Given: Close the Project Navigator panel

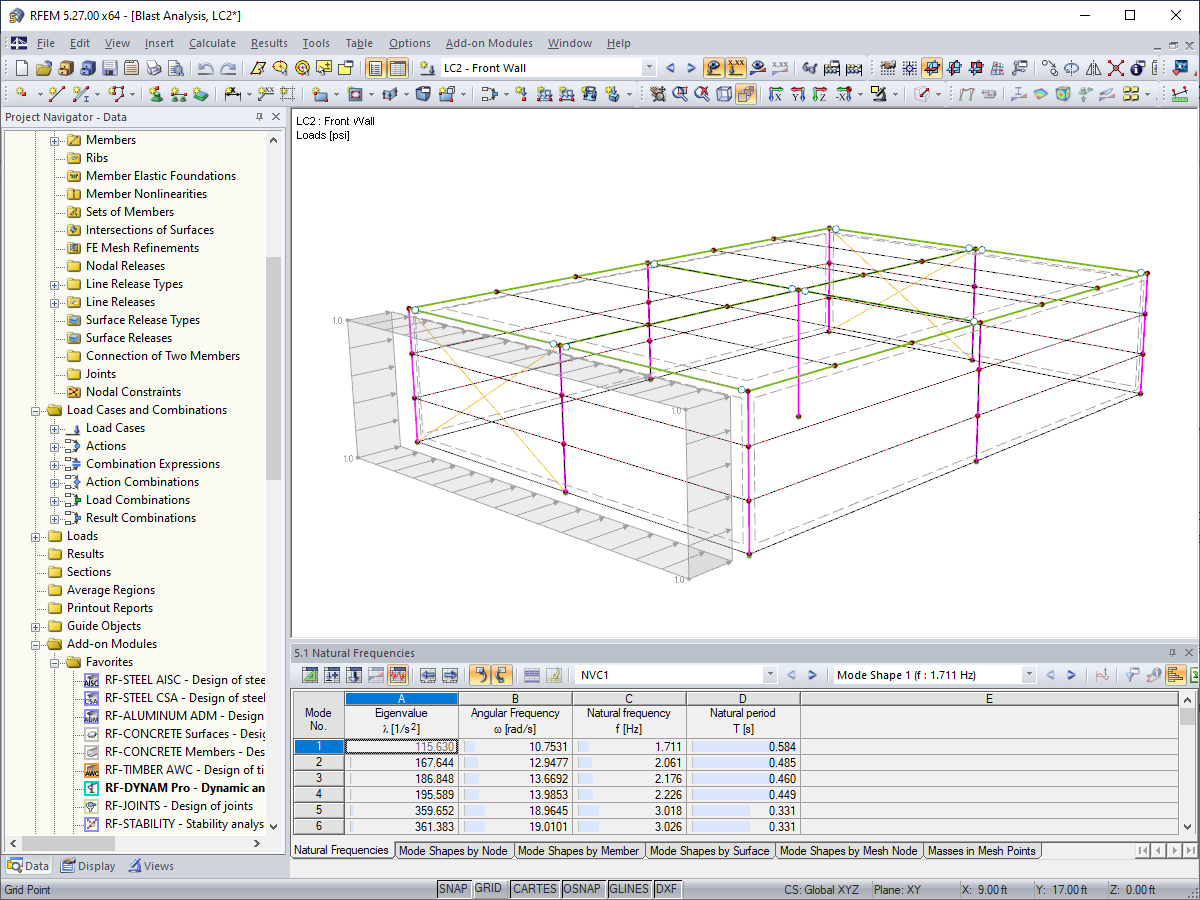Looking at the screenshot, I should point(277,117).
